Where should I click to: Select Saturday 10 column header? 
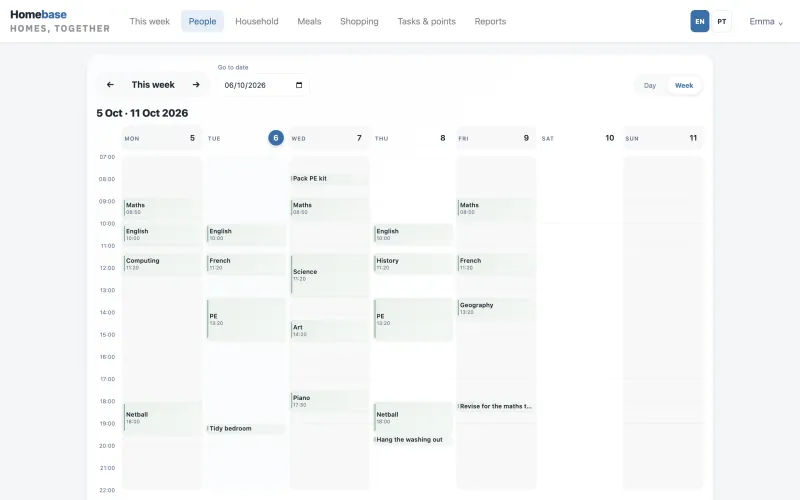tap(579, 138)
